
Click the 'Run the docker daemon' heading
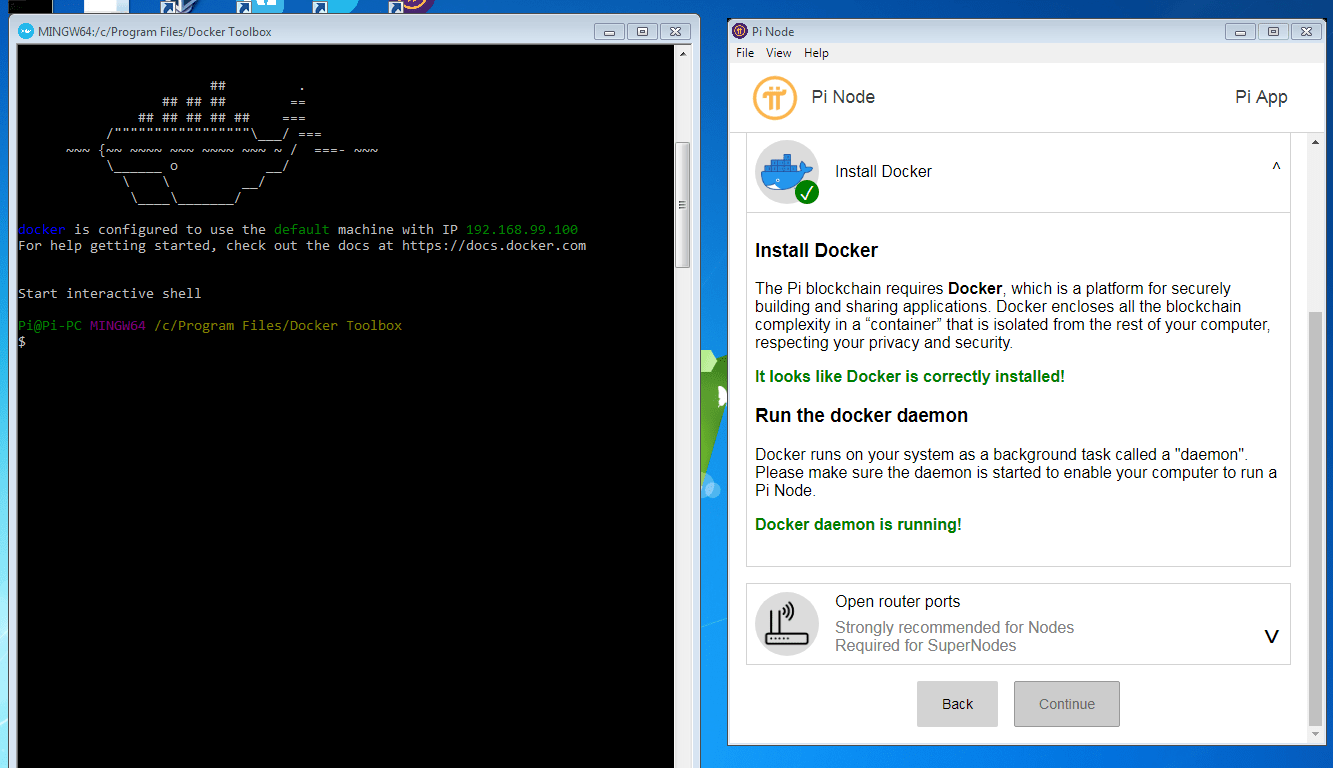click(861, 415)
